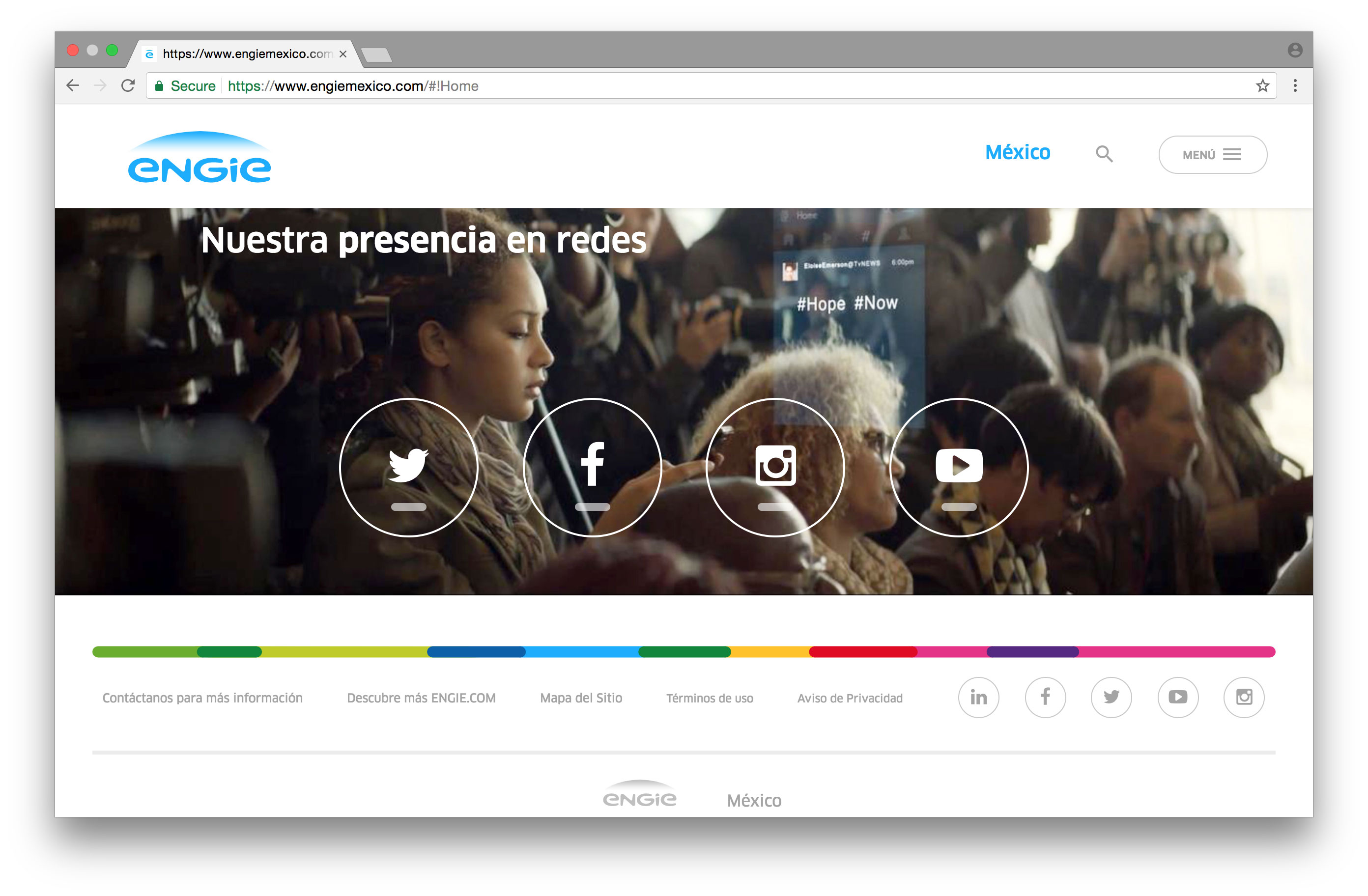Click the URL address bar field
Screen dimensions: 1368x896
coord(690,85)
